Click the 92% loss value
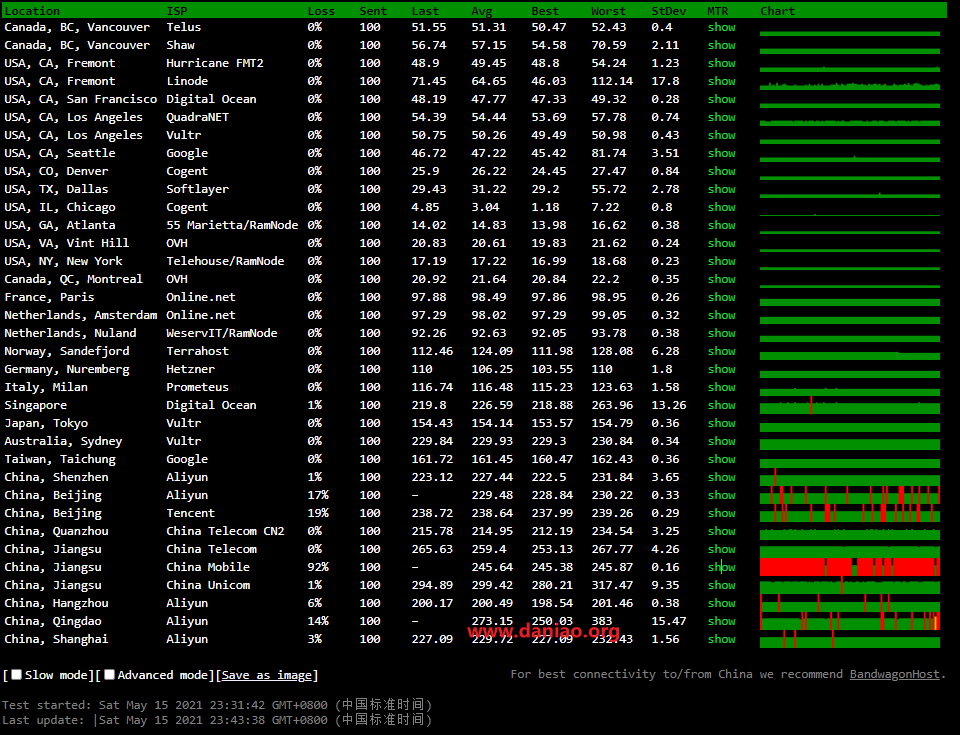The width and height of the screenshot is (960, 735). pos(318,567)
